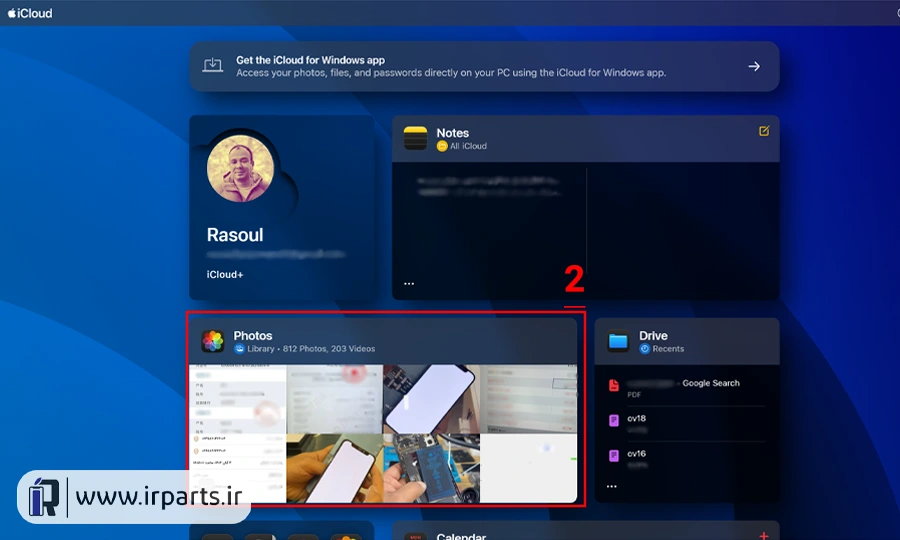The width and height of the screenshot is (900, 540).
Task: Open the circuit board repair photo thumbnail
Action: [x=432, y=468]
